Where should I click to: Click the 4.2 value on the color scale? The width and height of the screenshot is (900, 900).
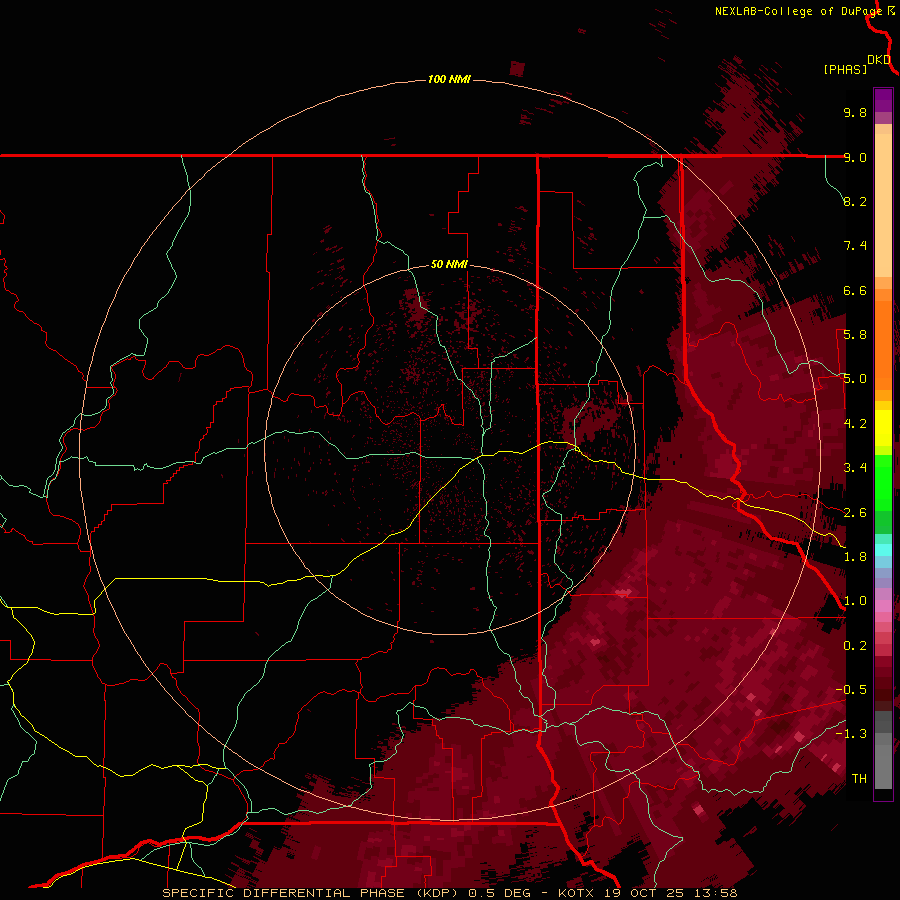click(x=855, y=424)
